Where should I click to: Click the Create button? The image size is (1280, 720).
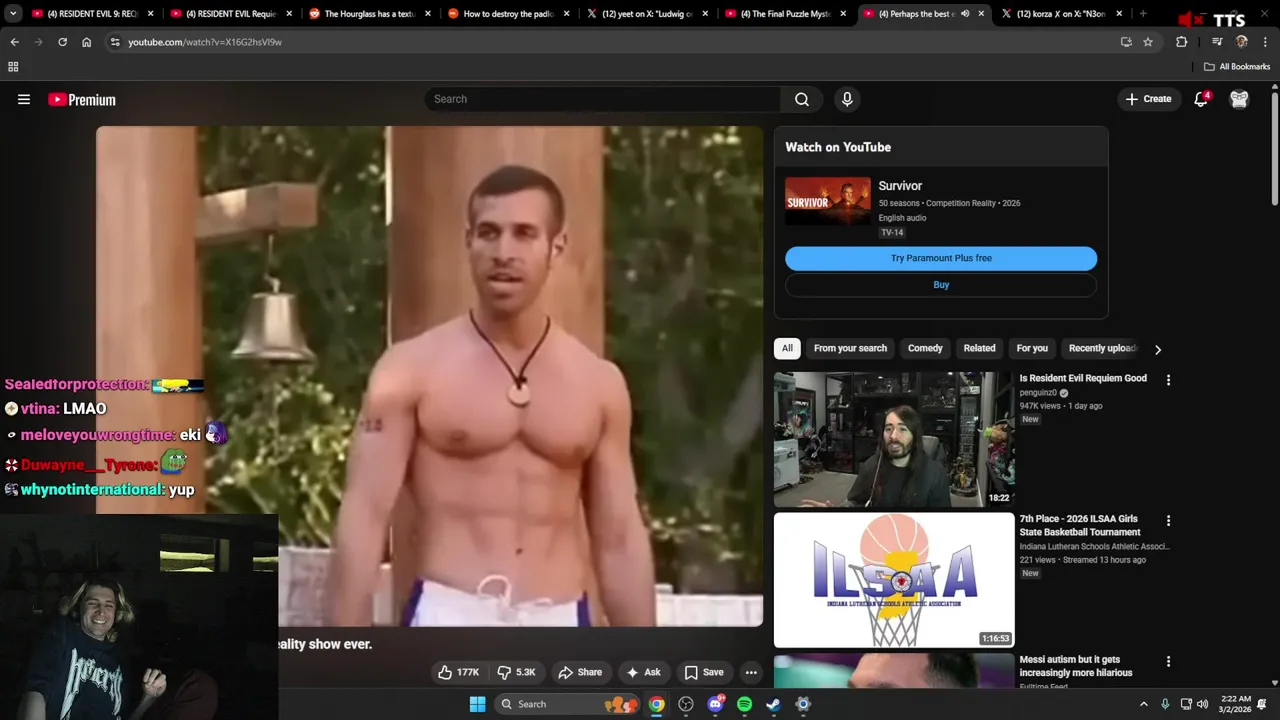coord(1148,99)
